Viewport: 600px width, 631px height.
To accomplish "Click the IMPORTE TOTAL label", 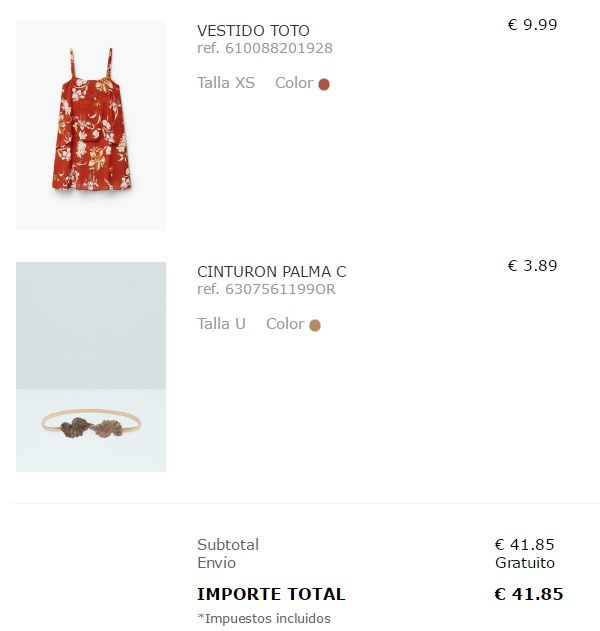I will tap(271, 594).
